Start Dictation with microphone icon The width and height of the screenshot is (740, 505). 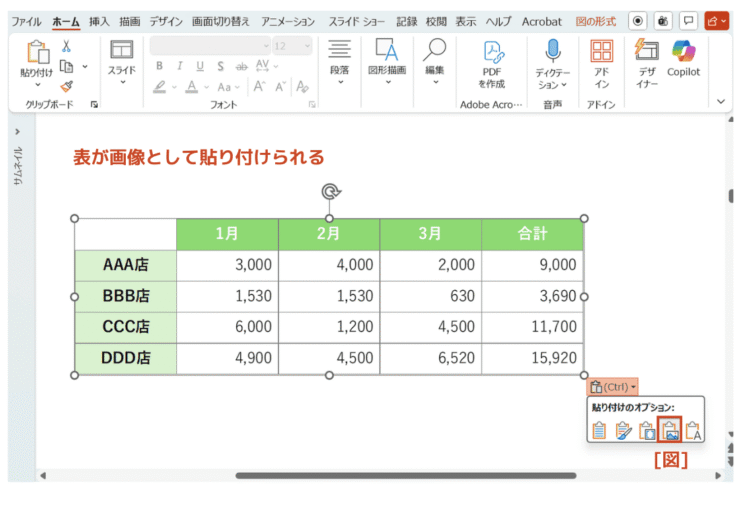553,50
